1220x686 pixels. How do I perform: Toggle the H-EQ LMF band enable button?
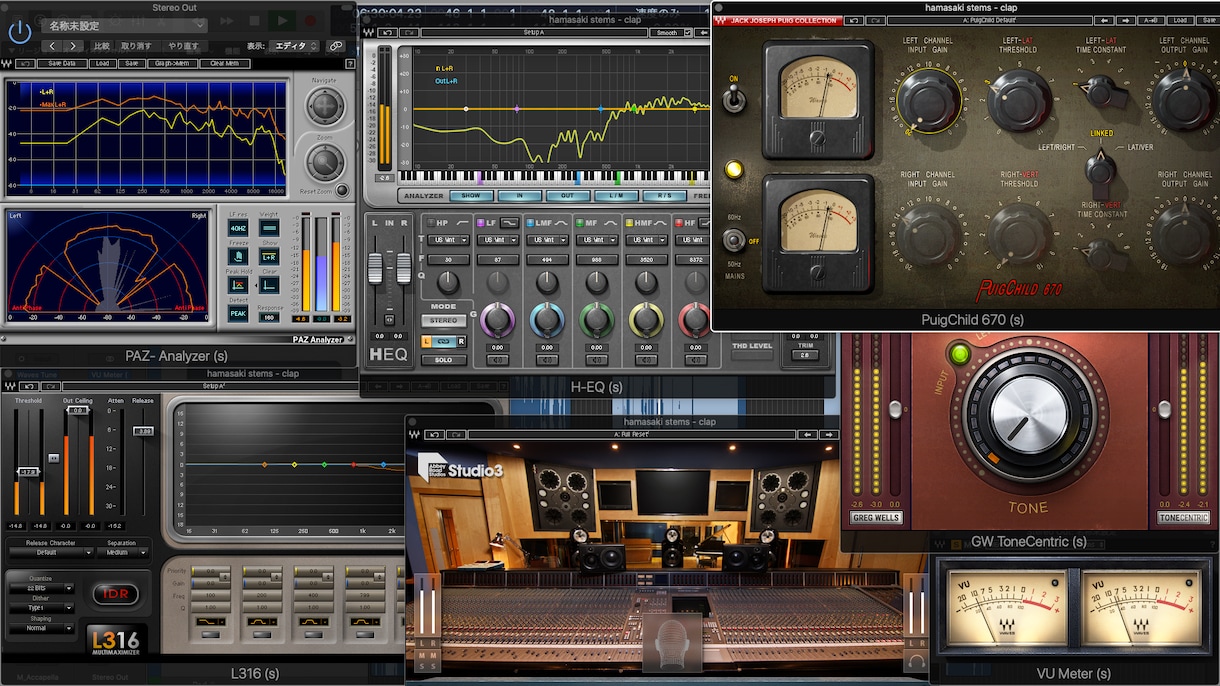[529, 223]
